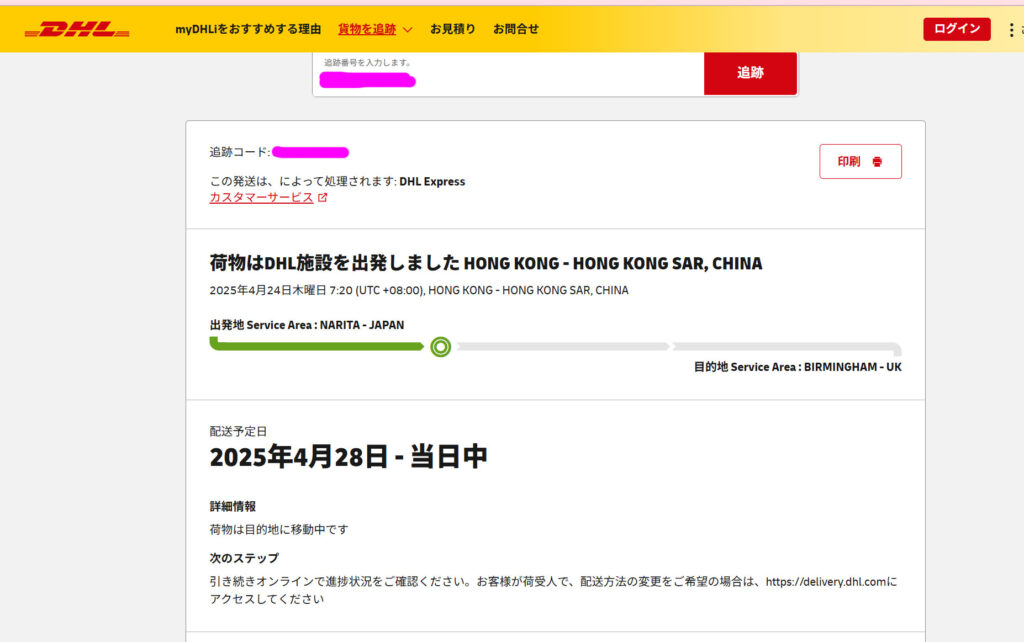Viewport: 1024px width, 642px height.
Task: Go to the お見積り page
Action: (453, 29)
